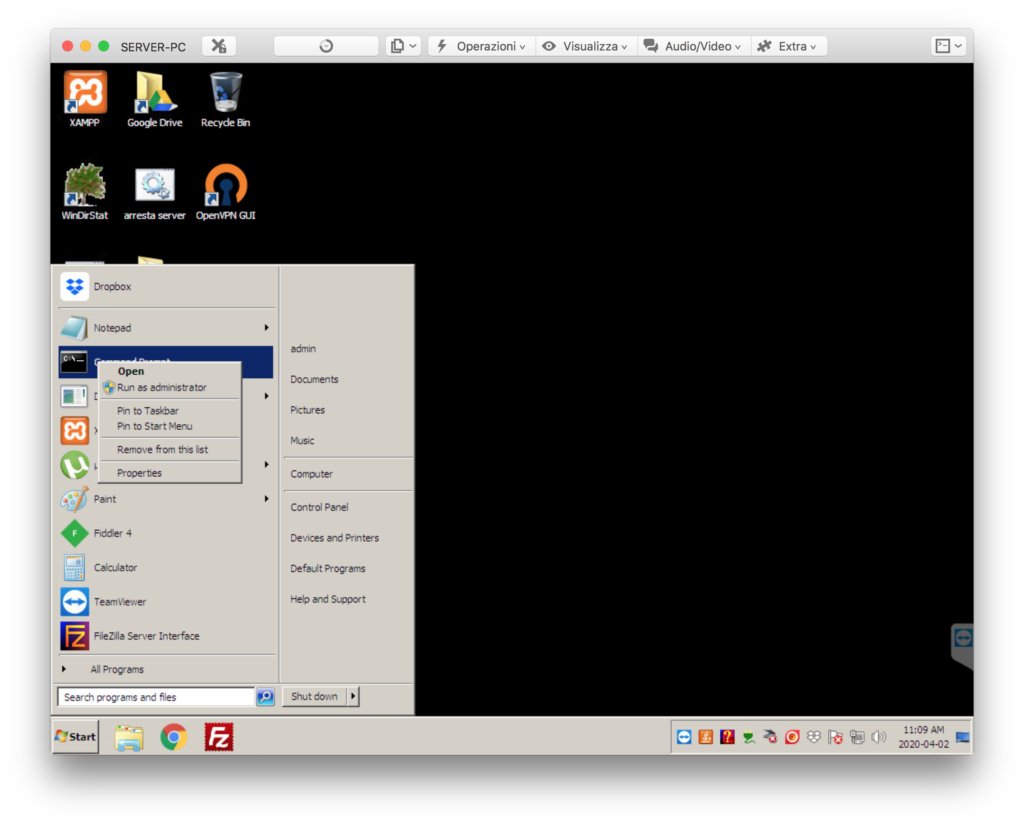Click the Command Prompt icon in Start menu
Viewport: 1024px width, 827px height.
click(74, 361)
